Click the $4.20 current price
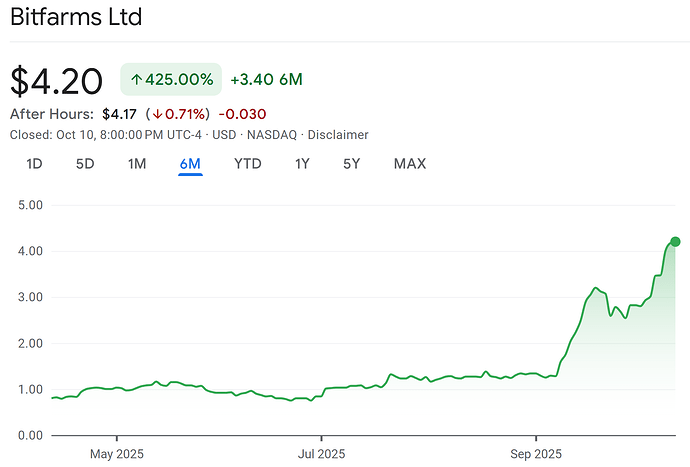The height and width of the screenshot is (467, 690). coord(59,80)
